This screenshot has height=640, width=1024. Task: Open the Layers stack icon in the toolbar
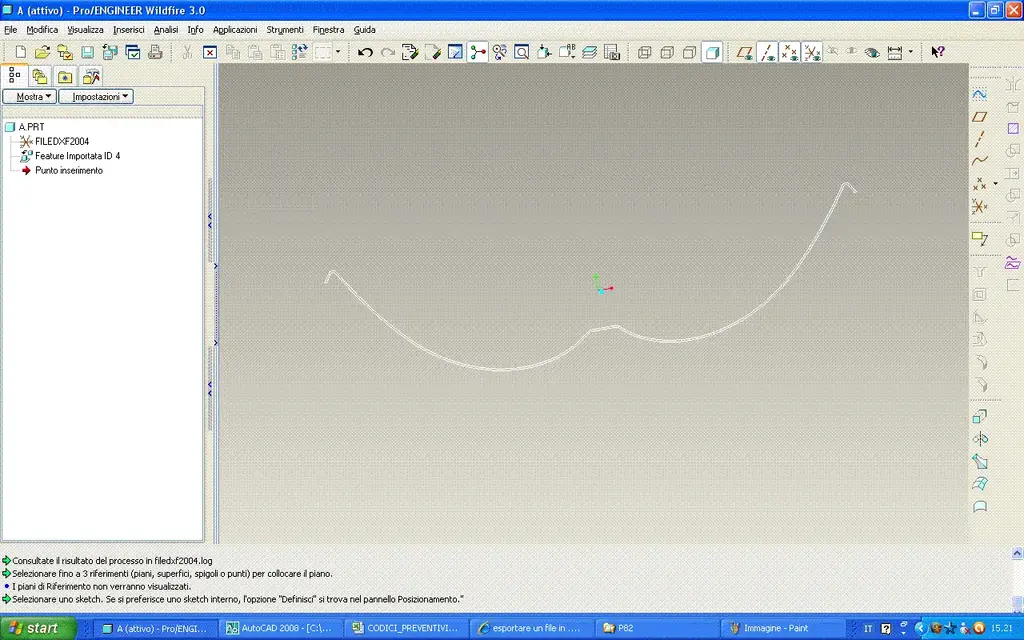pos(589,52)
